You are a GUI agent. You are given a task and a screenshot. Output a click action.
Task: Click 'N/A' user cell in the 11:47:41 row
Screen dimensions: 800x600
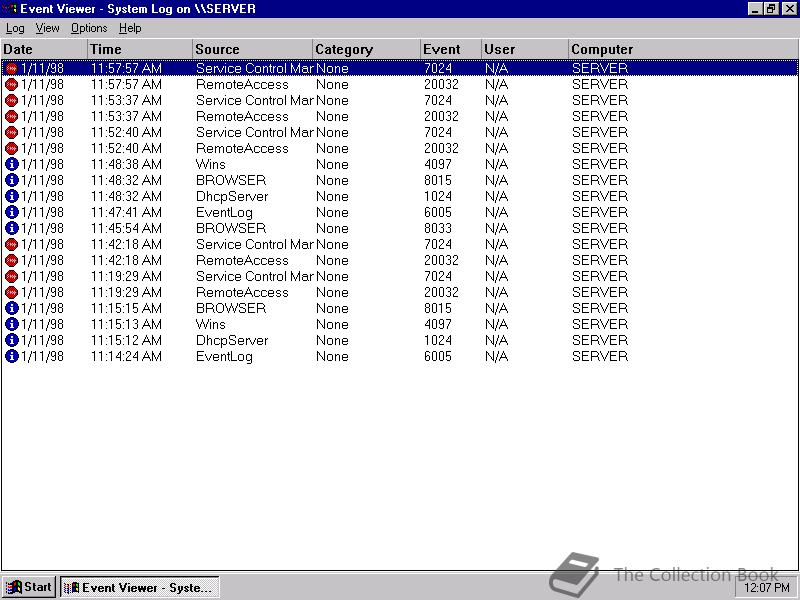(x=496, y=212)
